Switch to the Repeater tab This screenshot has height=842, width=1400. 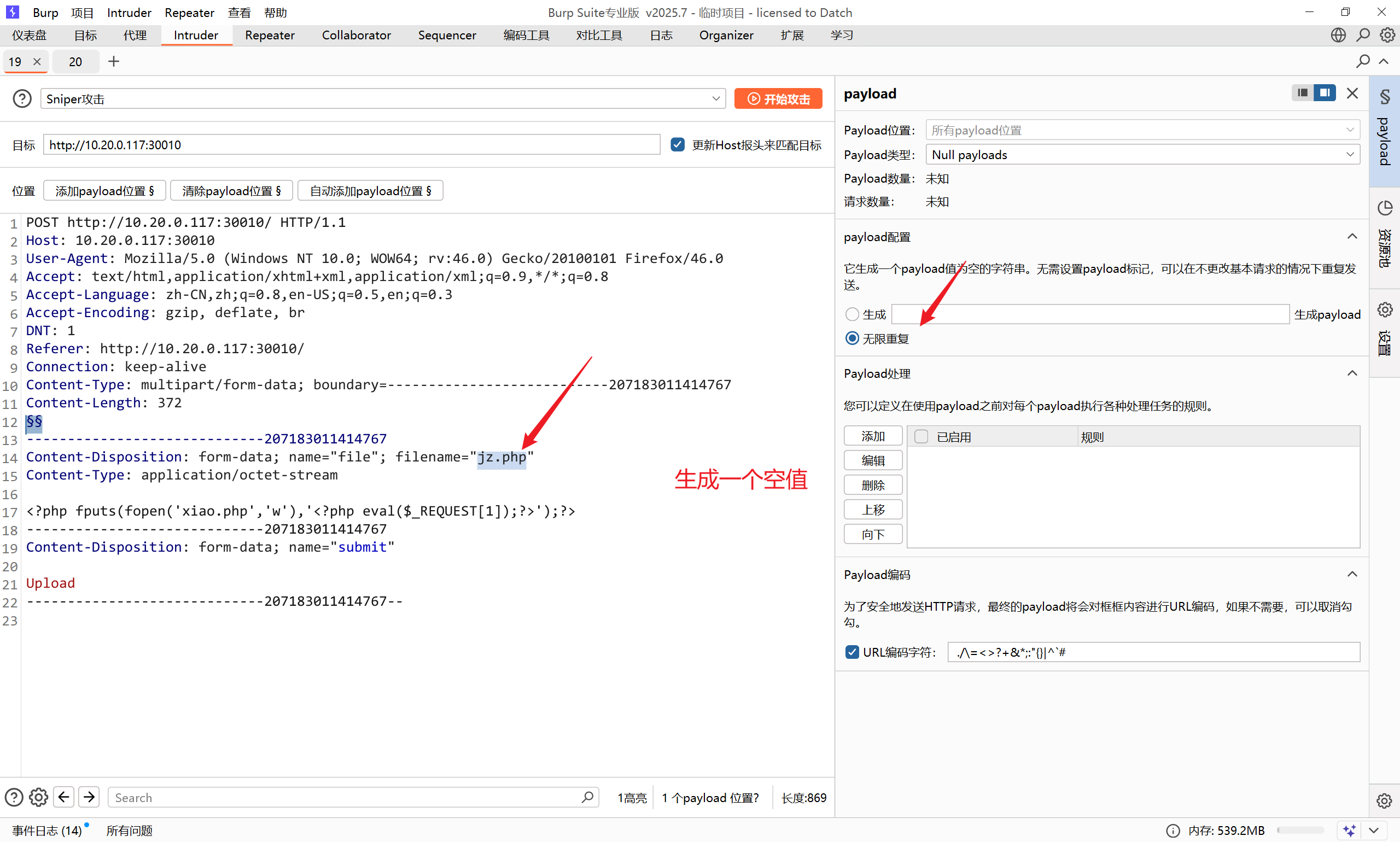point(270,35)
